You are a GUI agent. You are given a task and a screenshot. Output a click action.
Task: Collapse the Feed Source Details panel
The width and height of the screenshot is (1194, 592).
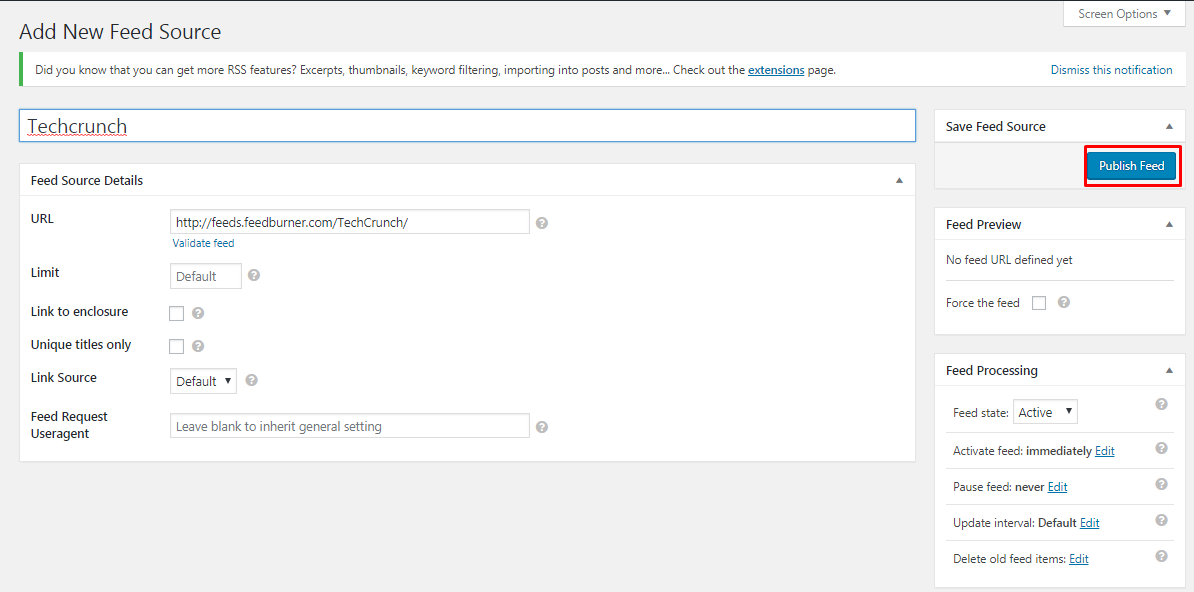pyautogui.click(x=899, y=181)
